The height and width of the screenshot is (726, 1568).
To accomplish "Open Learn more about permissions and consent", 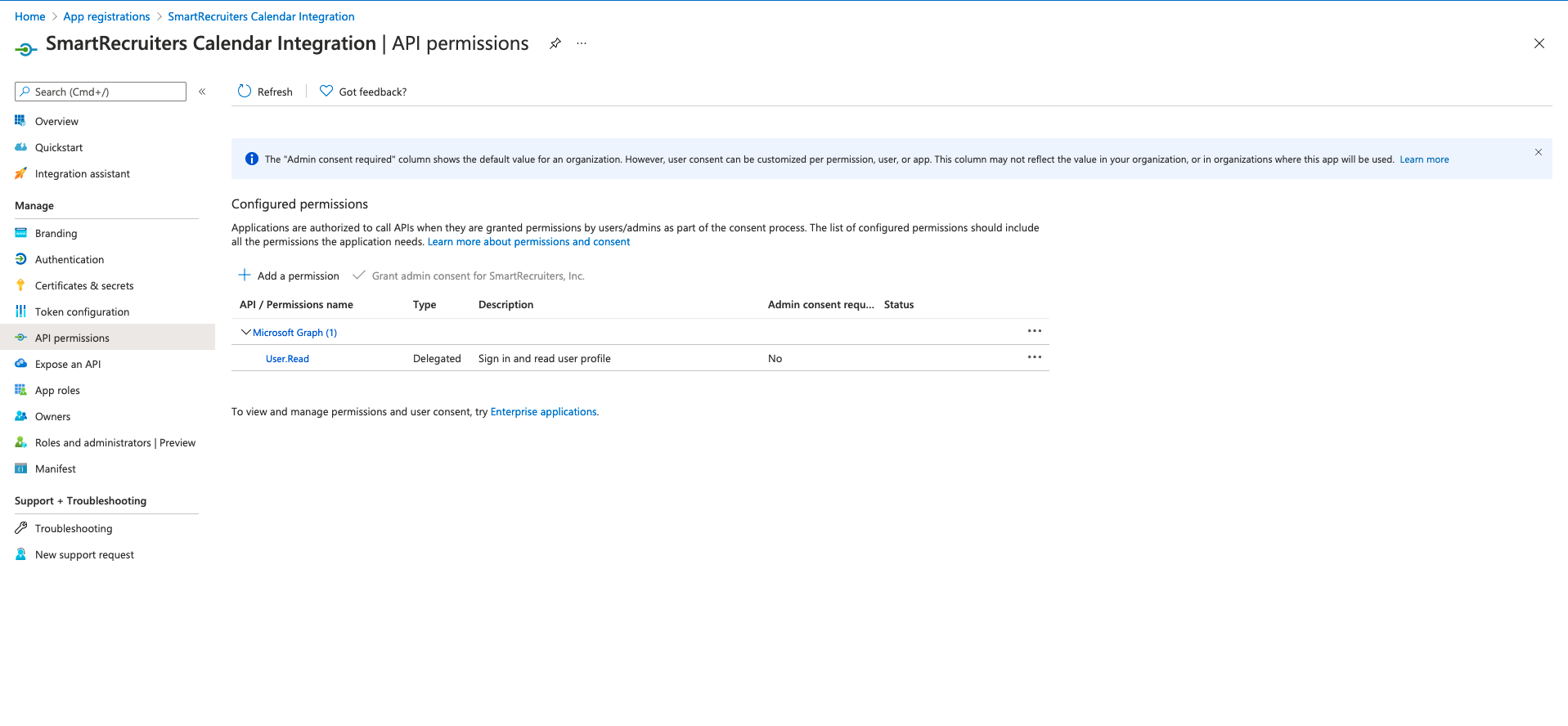I will [x=528, y=242].
